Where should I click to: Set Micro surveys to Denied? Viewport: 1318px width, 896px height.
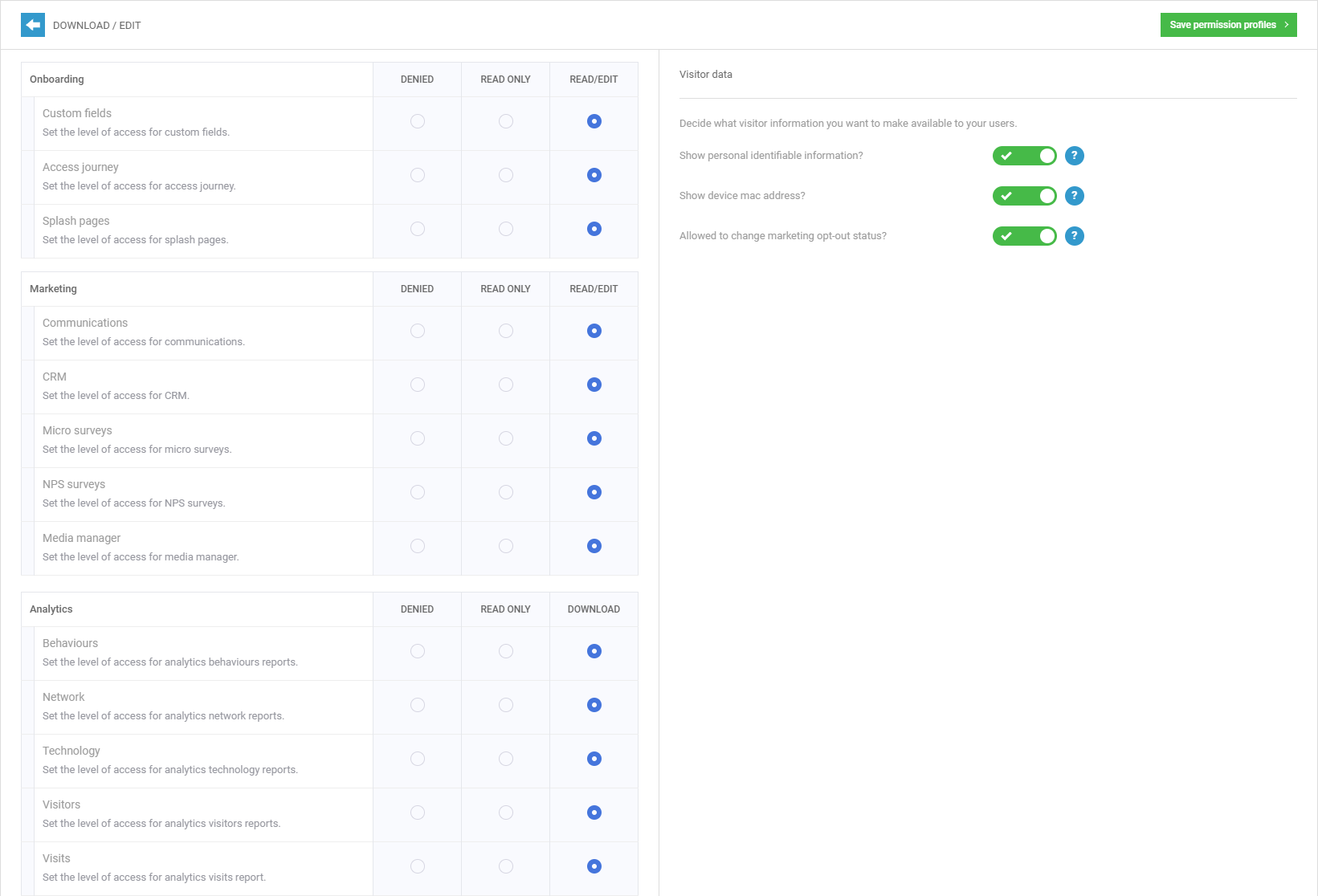418,438
